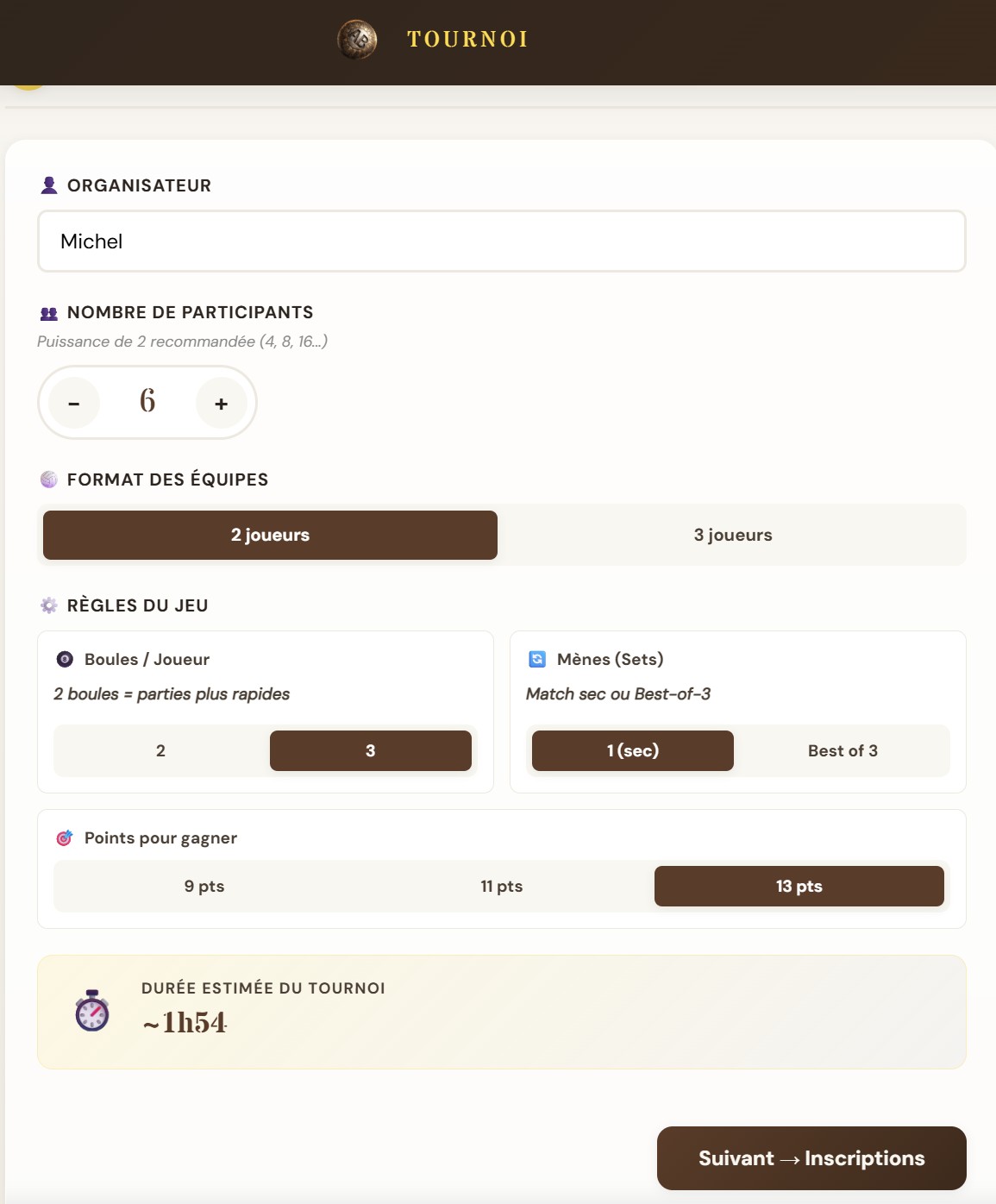
Task: Click the Règles du jeu gear icon
Action: (x=49, y=605)
